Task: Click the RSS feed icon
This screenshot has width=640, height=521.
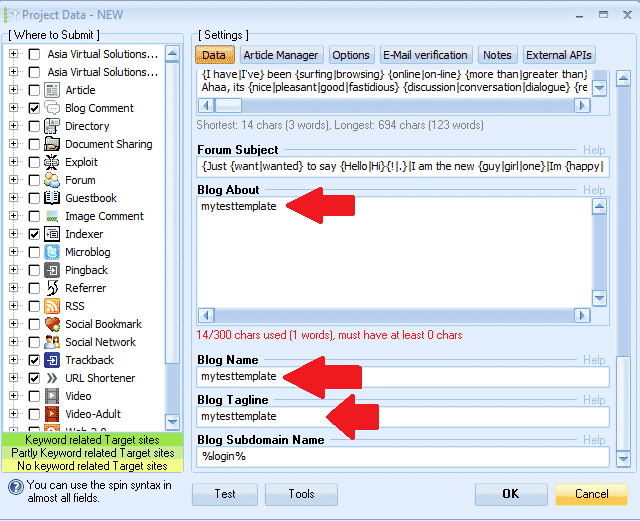Action: coord(53,306)
